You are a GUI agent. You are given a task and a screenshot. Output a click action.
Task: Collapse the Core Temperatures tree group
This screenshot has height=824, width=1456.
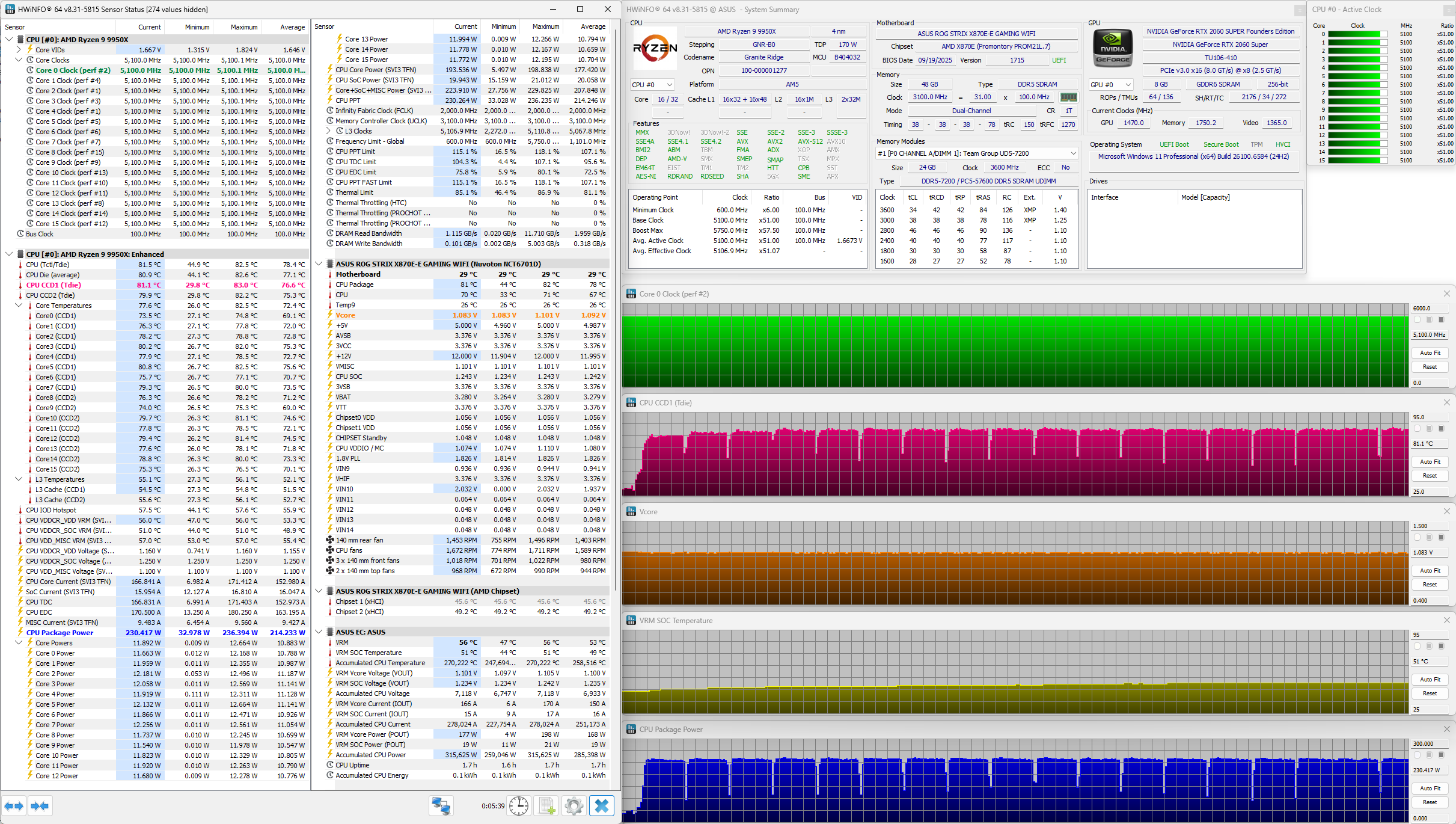(x=19, y=306)
